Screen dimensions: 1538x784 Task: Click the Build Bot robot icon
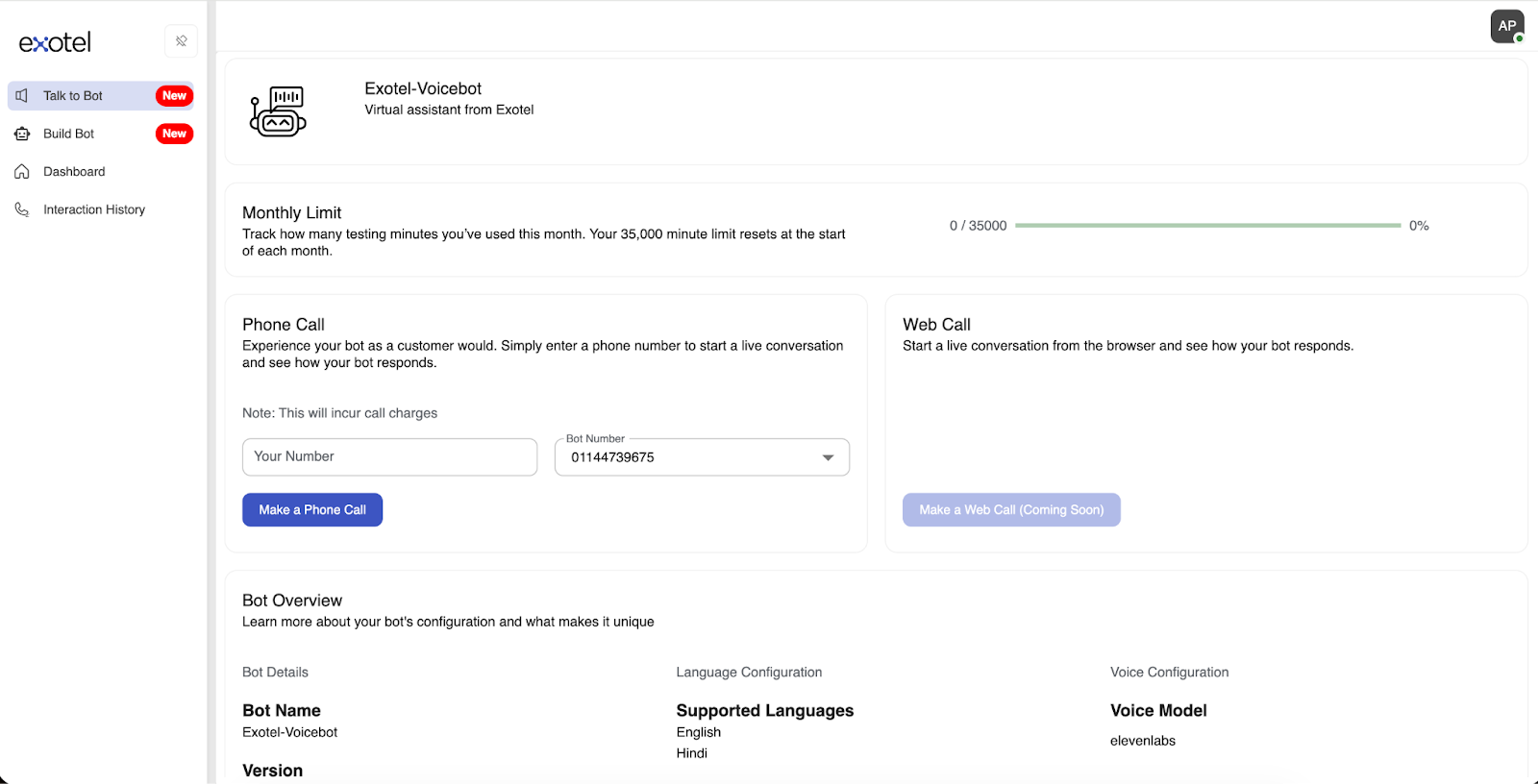(x=22, y=134)
